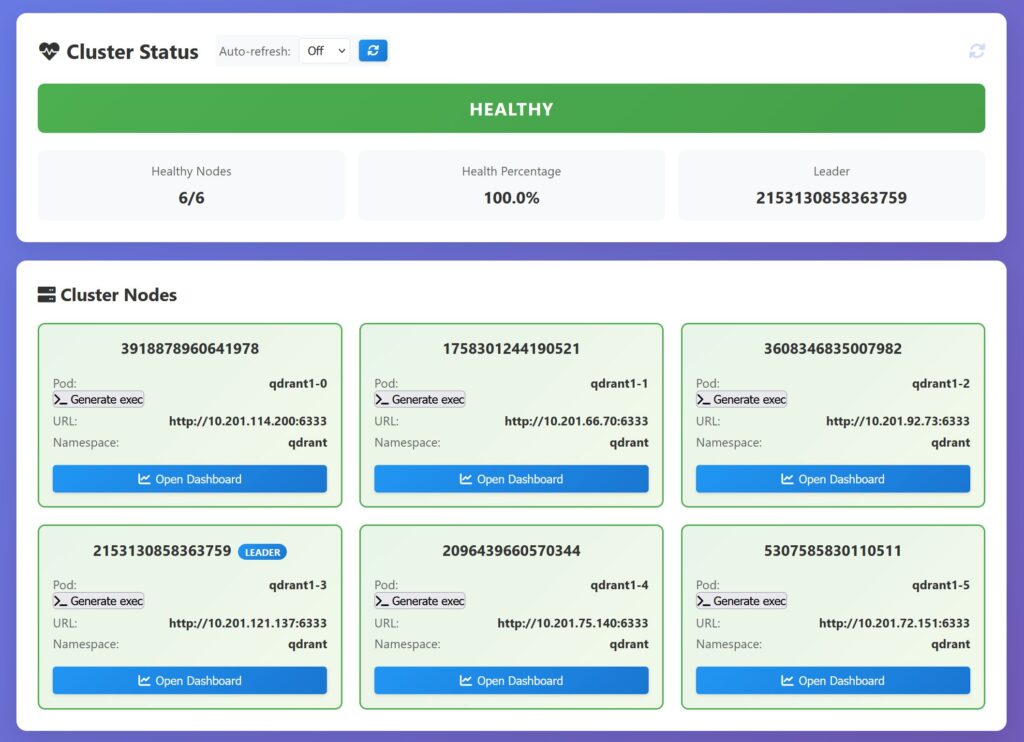Generate exec command for pod qdrant1-2
This screenshot has height=742, width=1024.
(741, 400)
